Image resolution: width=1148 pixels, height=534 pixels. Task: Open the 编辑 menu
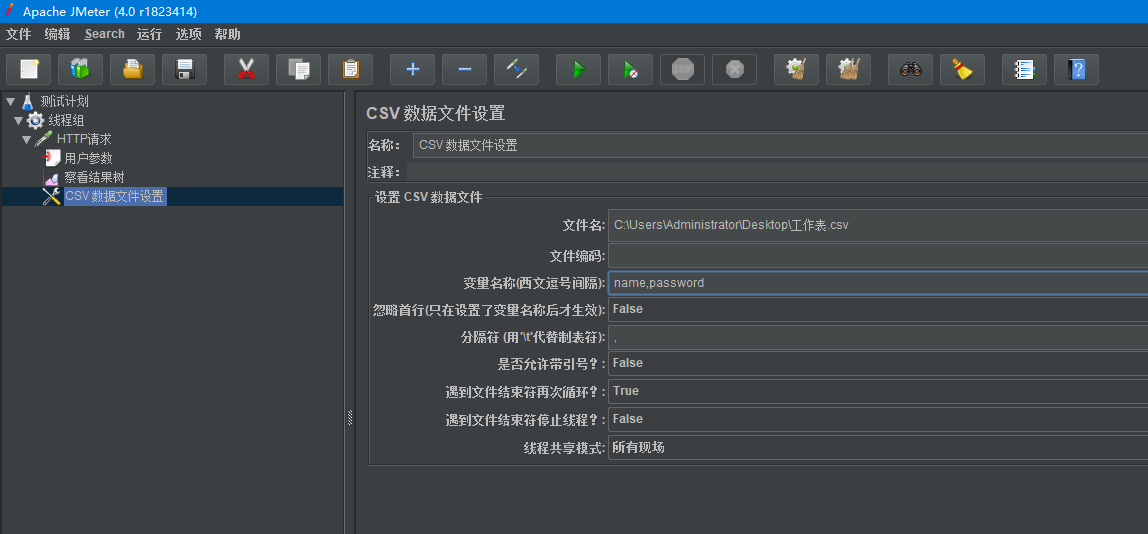(x=57, y=34)
